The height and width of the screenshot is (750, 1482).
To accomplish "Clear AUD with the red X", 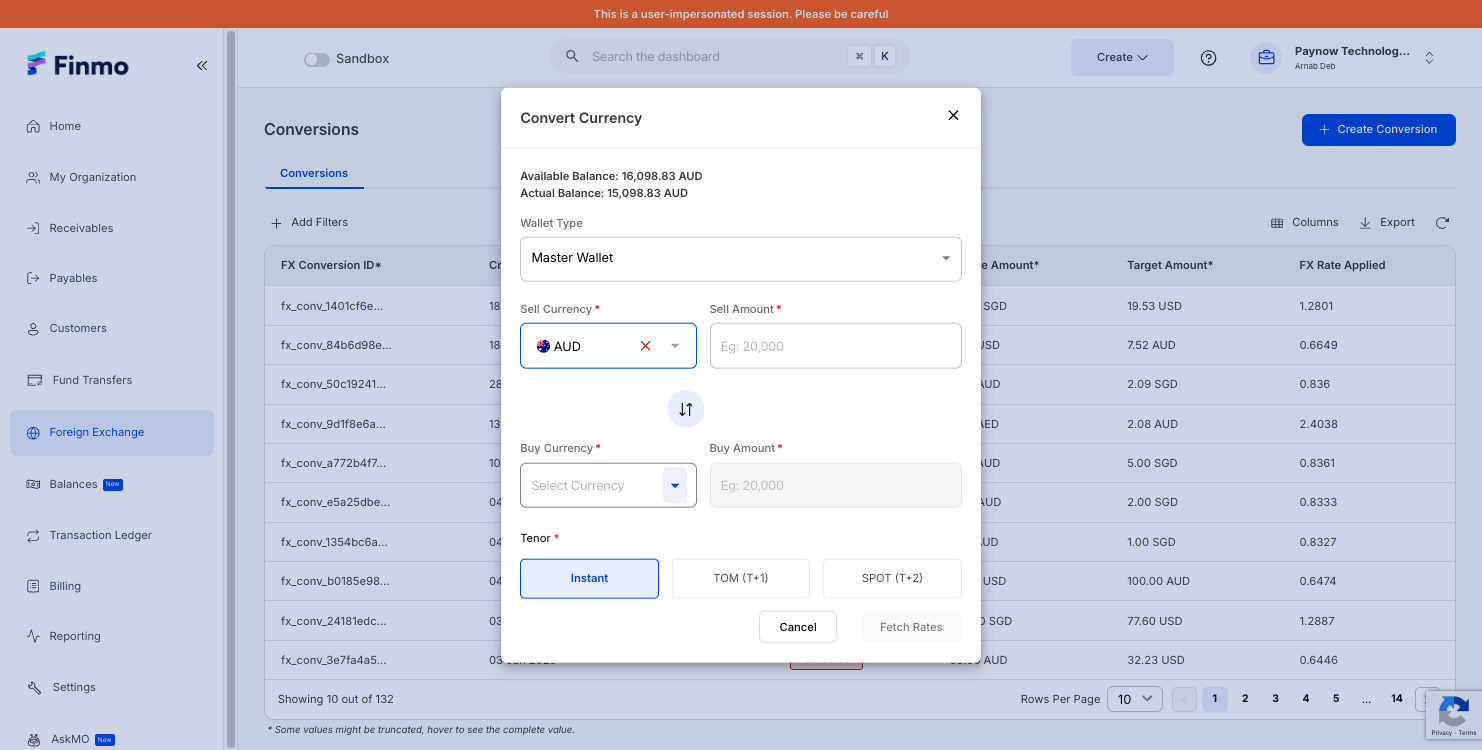I will point(645,346).
